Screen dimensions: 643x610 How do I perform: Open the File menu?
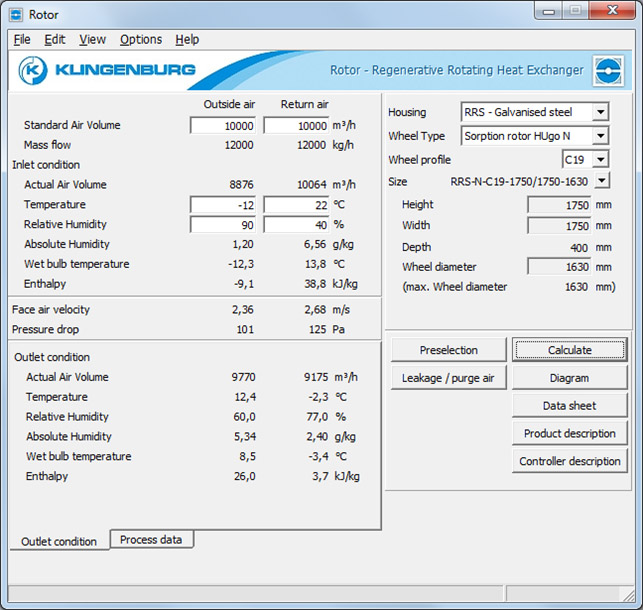point(22,39)
